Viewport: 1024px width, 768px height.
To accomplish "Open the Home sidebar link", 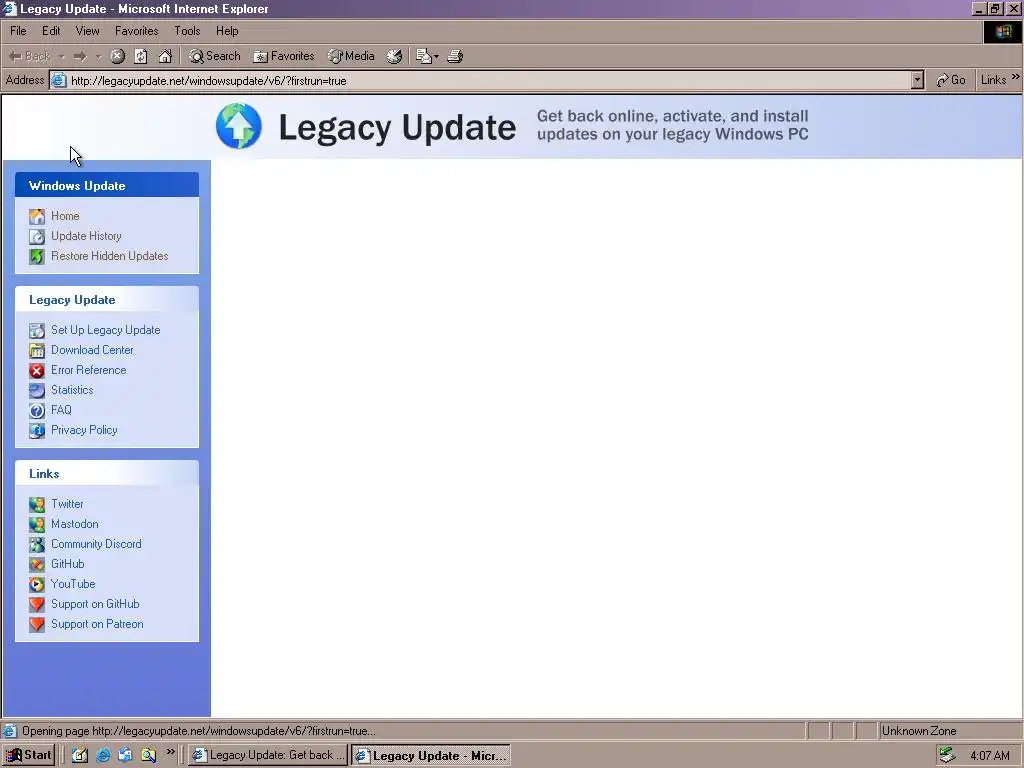I will click(65, 216).
